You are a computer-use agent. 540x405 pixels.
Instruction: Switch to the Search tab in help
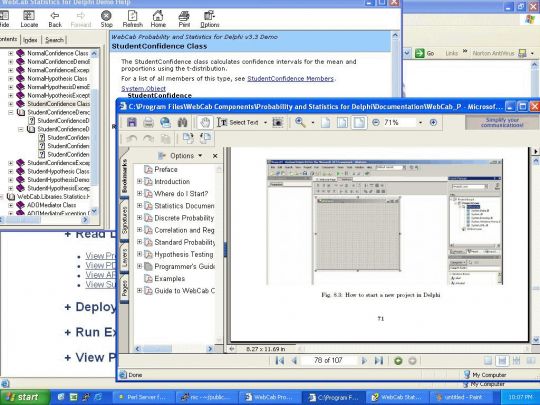[54, 40]
